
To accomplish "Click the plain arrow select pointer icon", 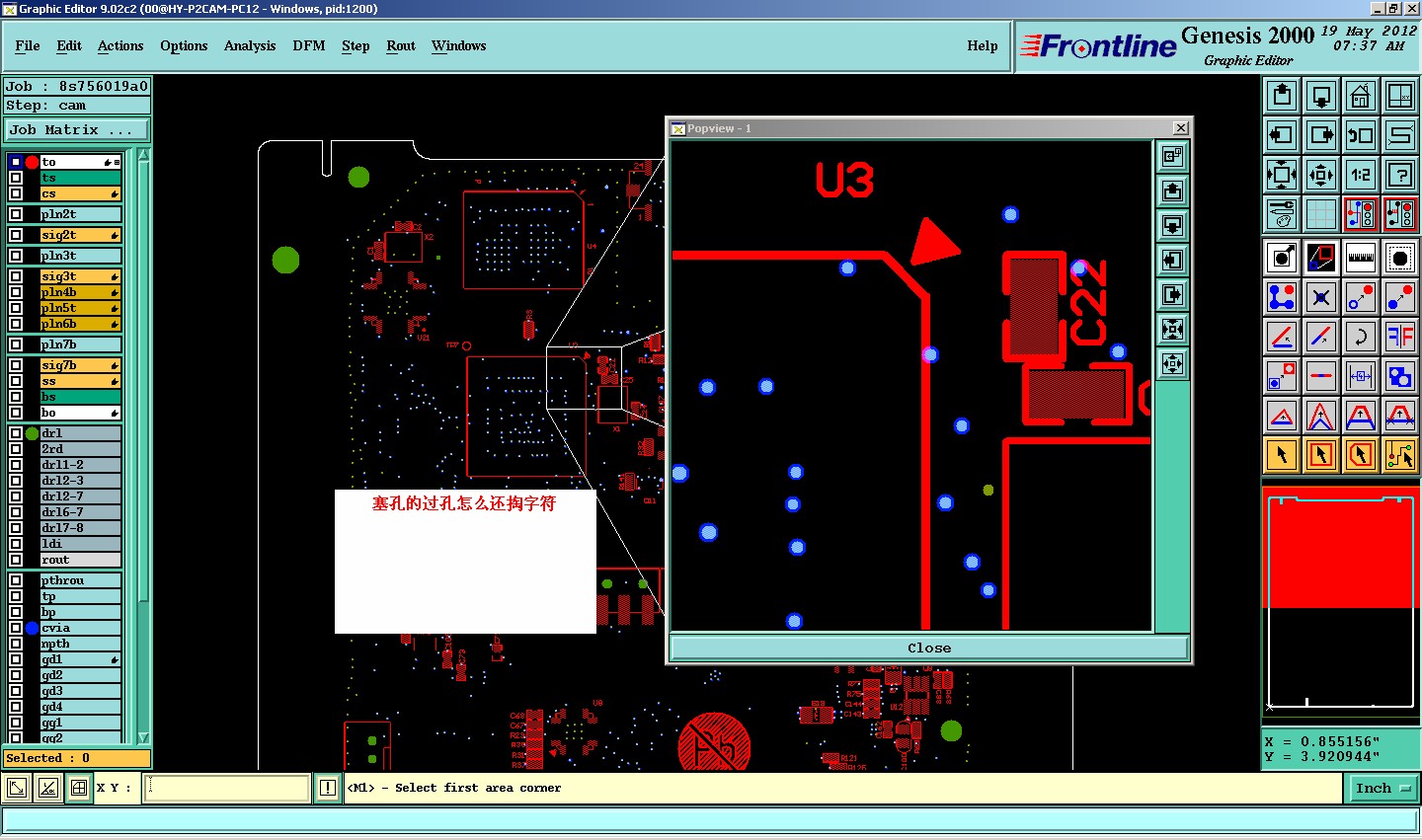I will [1282, 455].
